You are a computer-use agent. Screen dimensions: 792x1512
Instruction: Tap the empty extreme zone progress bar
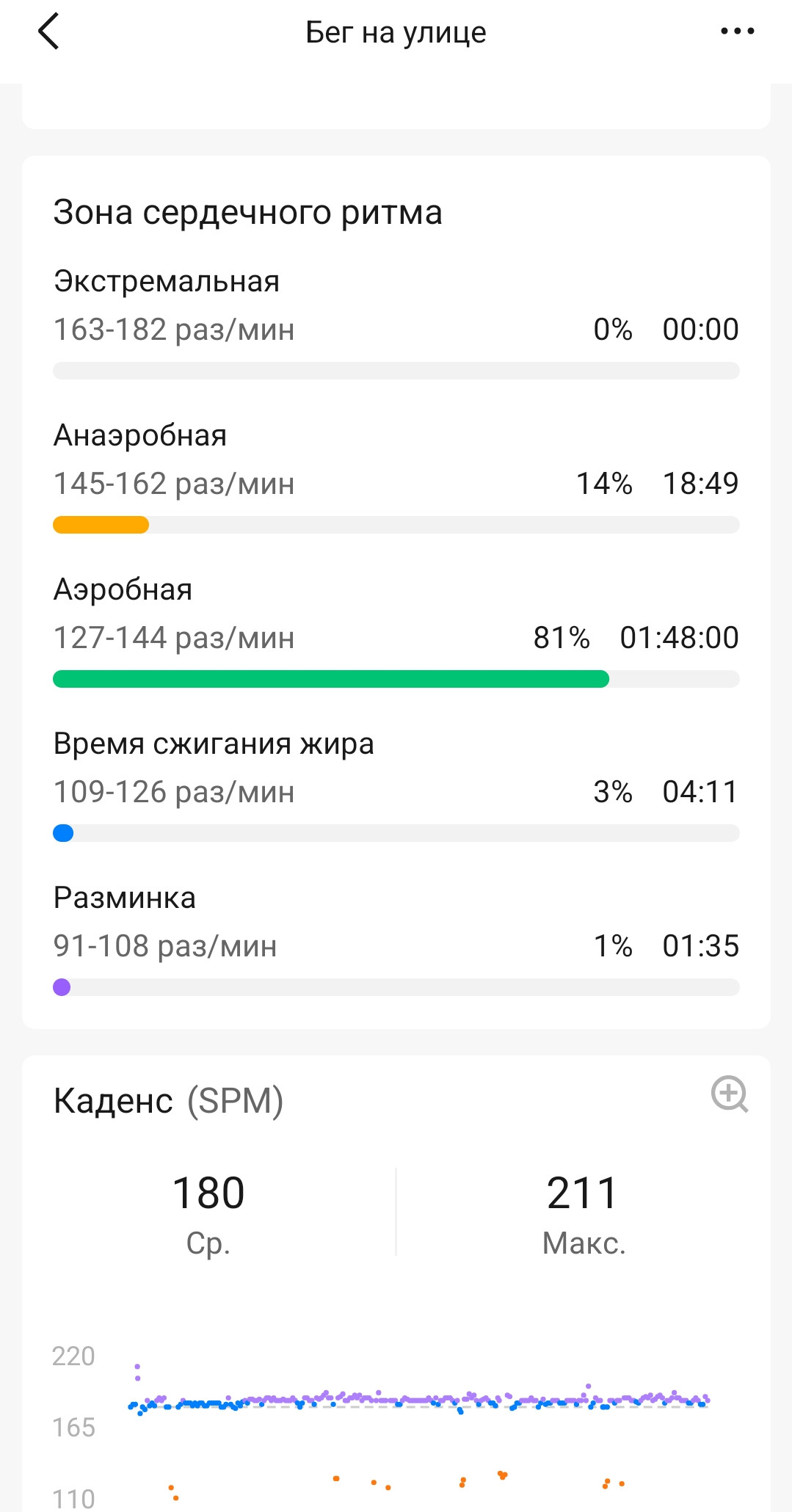coord(396,371)
